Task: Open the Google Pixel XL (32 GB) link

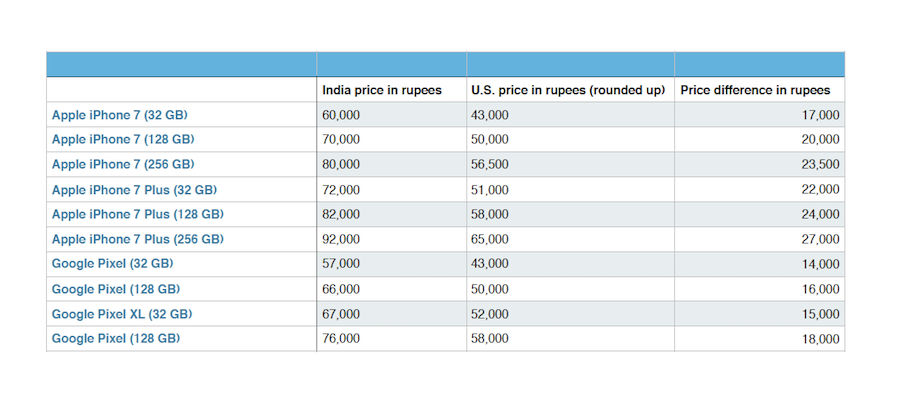Action: 122,314
